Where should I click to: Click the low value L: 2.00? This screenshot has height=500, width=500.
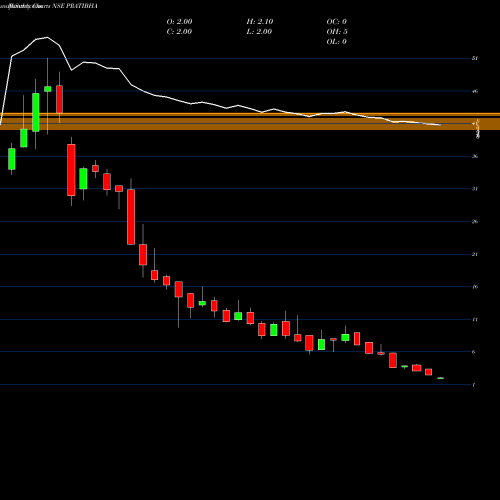point(259,32)
